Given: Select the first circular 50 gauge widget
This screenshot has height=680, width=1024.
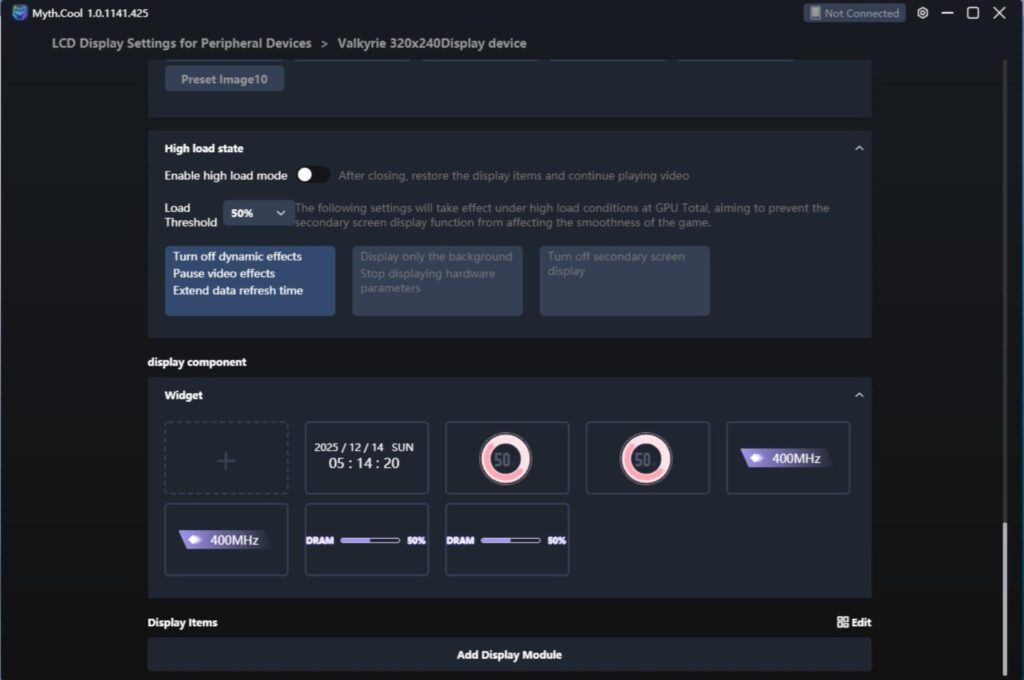Looking at the screenshot, I should (x=507, y=457).
